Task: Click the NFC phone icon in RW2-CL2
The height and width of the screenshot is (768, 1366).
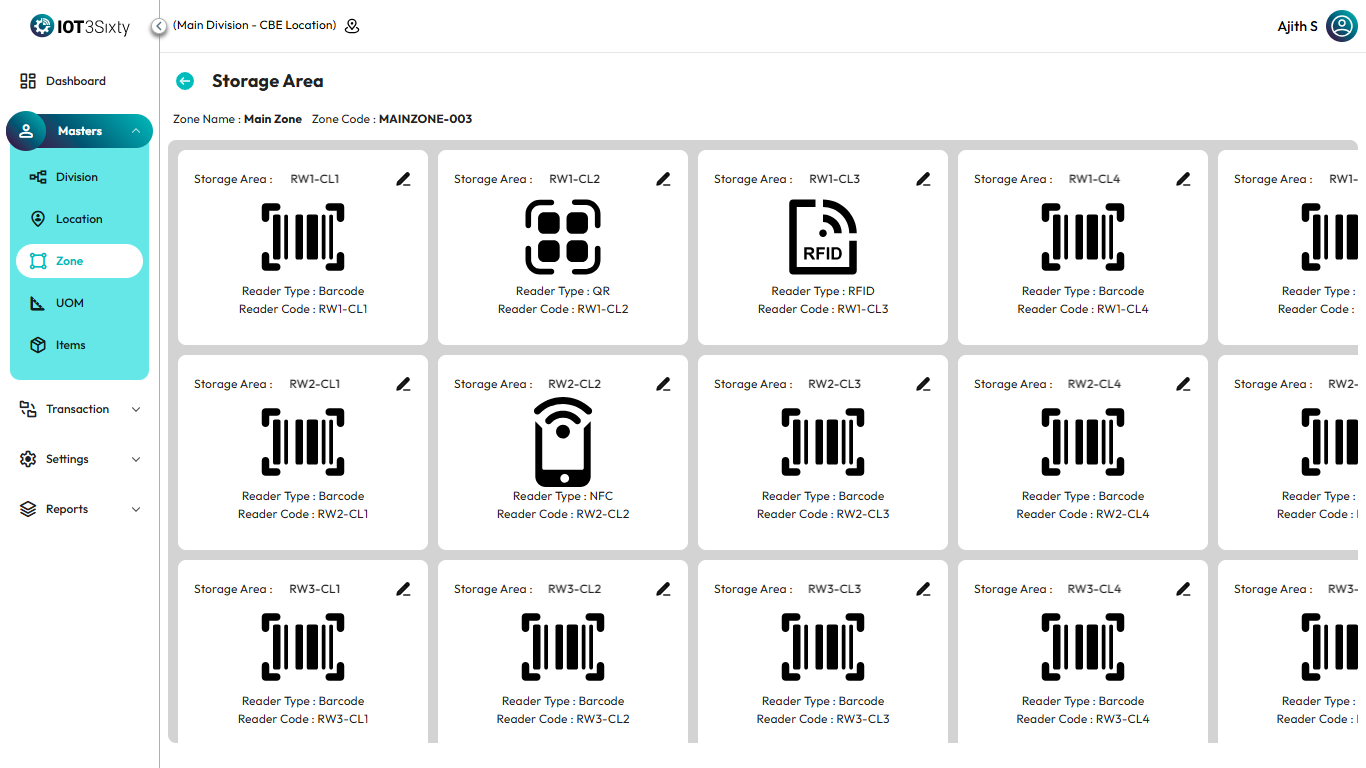Action: 563,441
